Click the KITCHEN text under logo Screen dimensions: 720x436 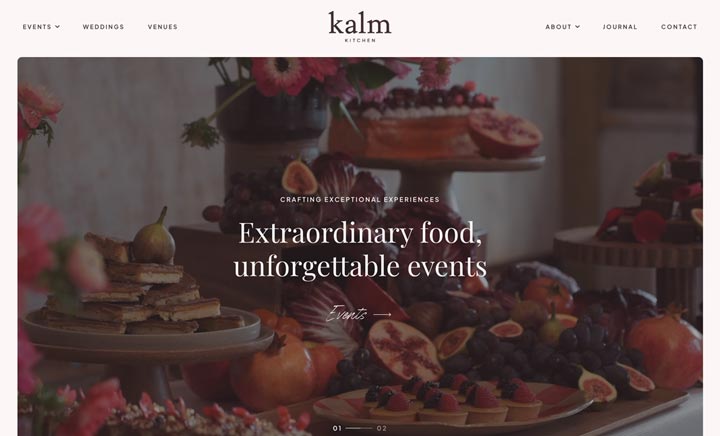point(360,40)
